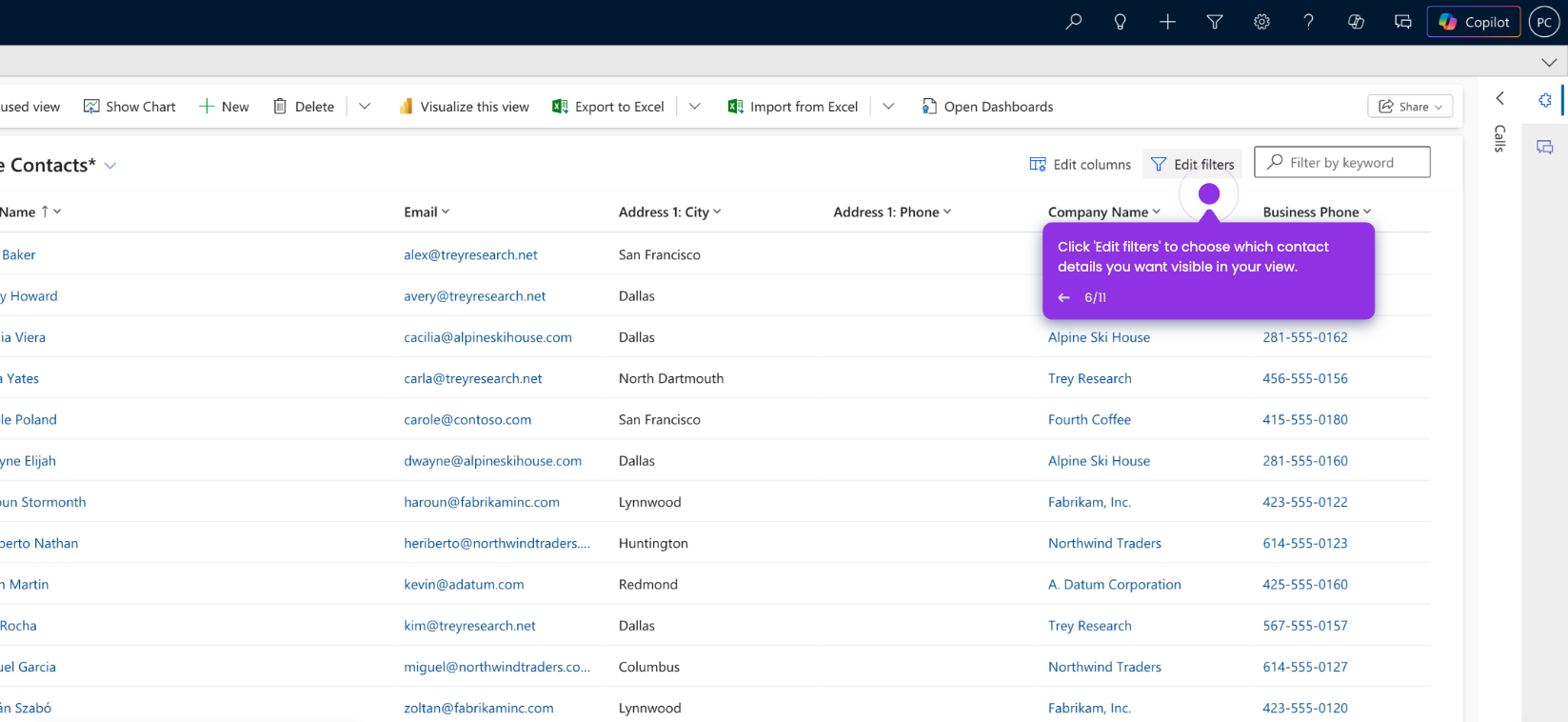Click the question mark help icon

click(1309, 22)
